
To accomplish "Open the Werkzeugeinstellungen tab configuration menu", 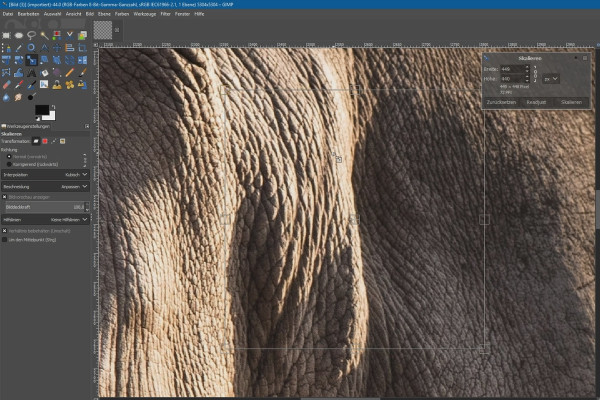I will [x=87, y=126].
